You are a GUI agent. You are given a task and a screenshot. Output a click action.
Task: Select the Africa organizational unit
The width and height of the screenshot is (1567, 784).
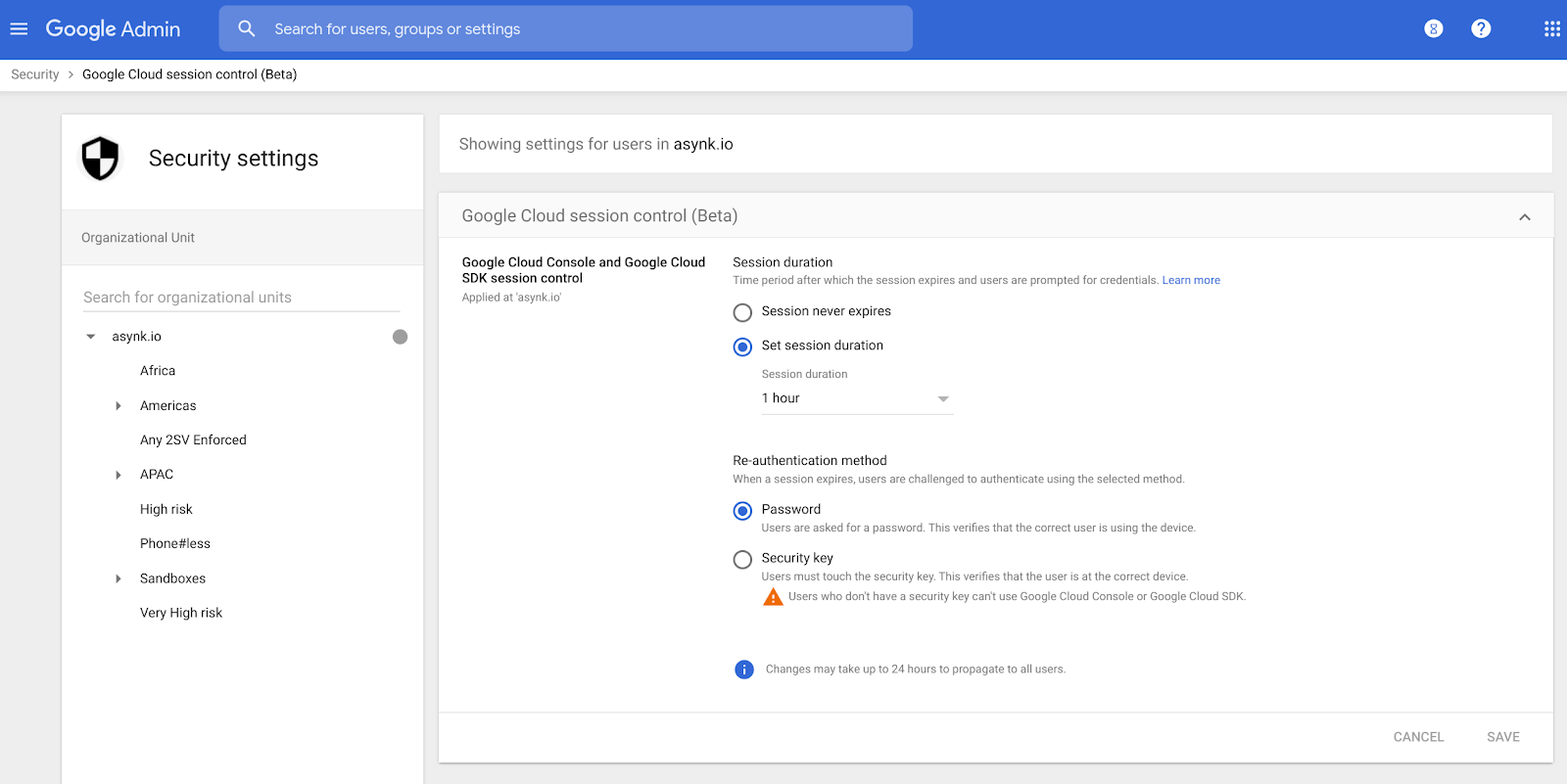(158, 371)
